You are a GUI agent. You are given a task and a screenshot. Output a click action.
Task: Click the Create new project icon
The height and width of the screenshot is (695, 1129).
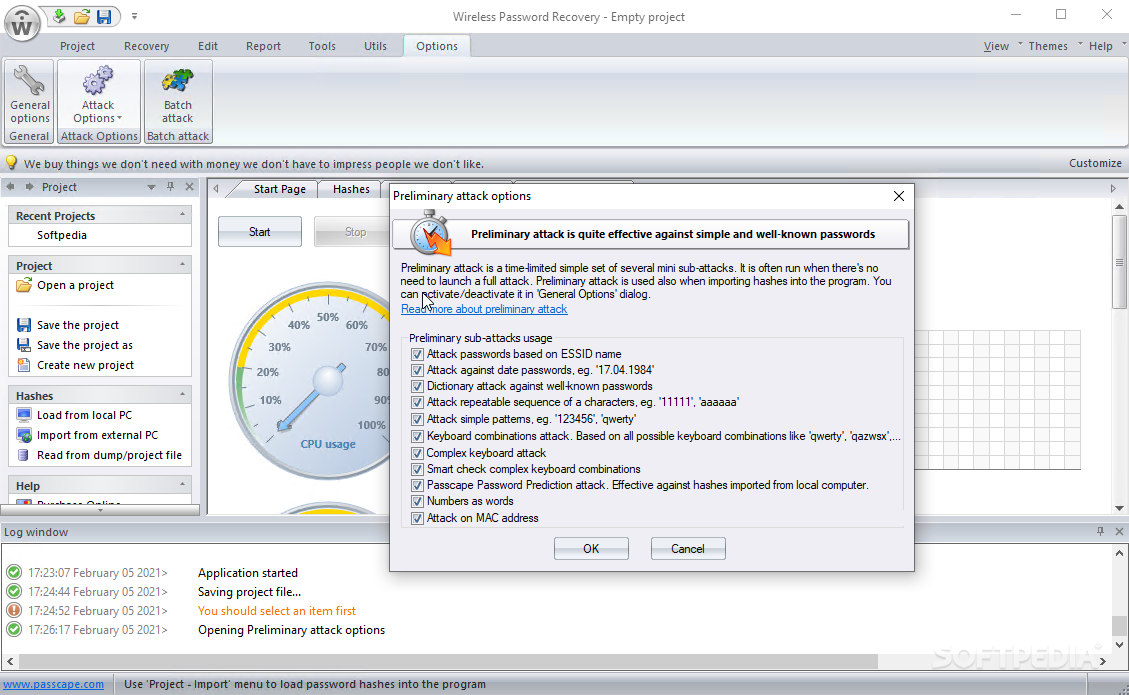pos(24,365)
